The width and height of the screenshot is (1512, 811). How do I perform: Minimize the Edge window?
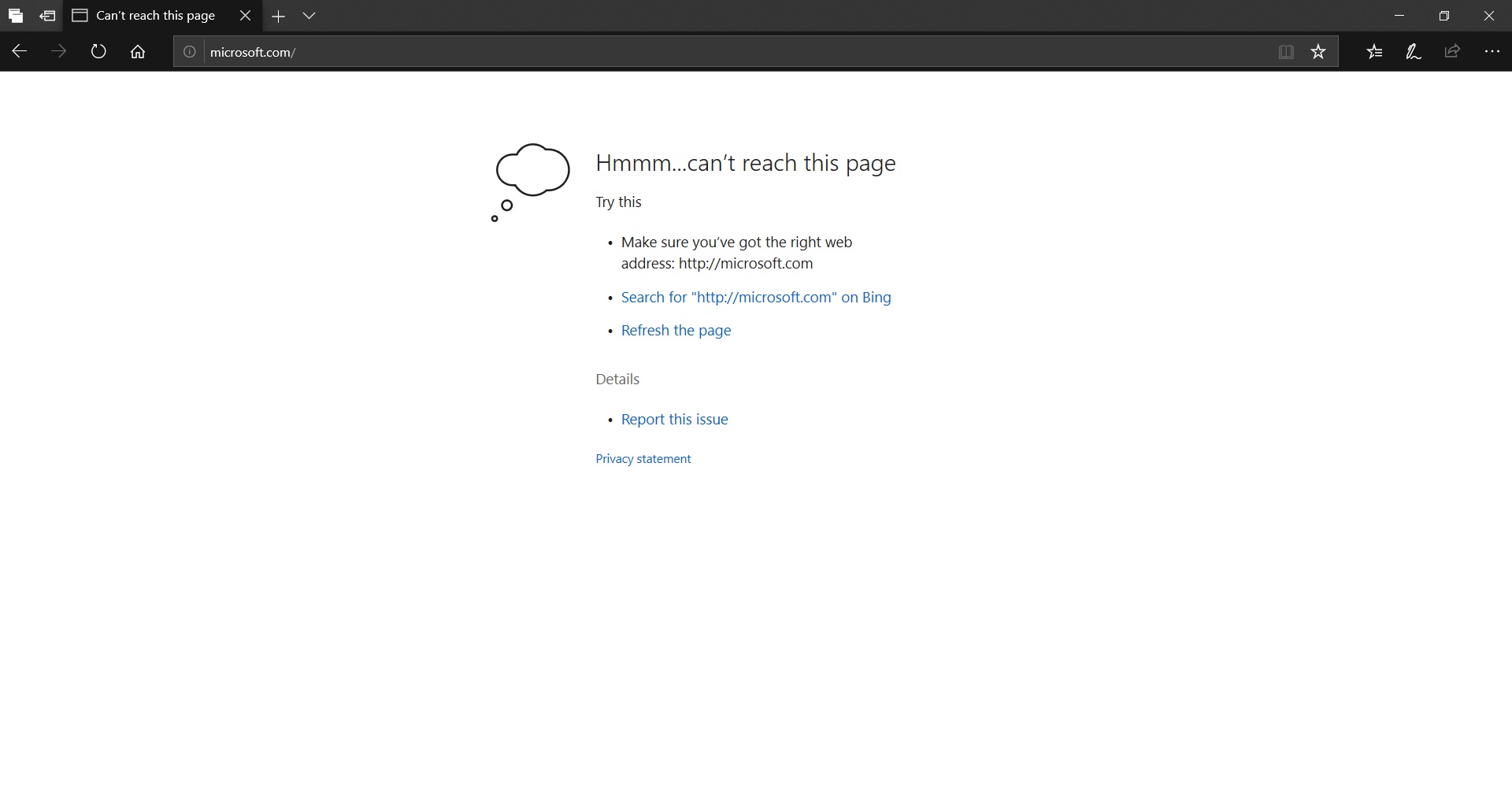[x=1399, y=16]
